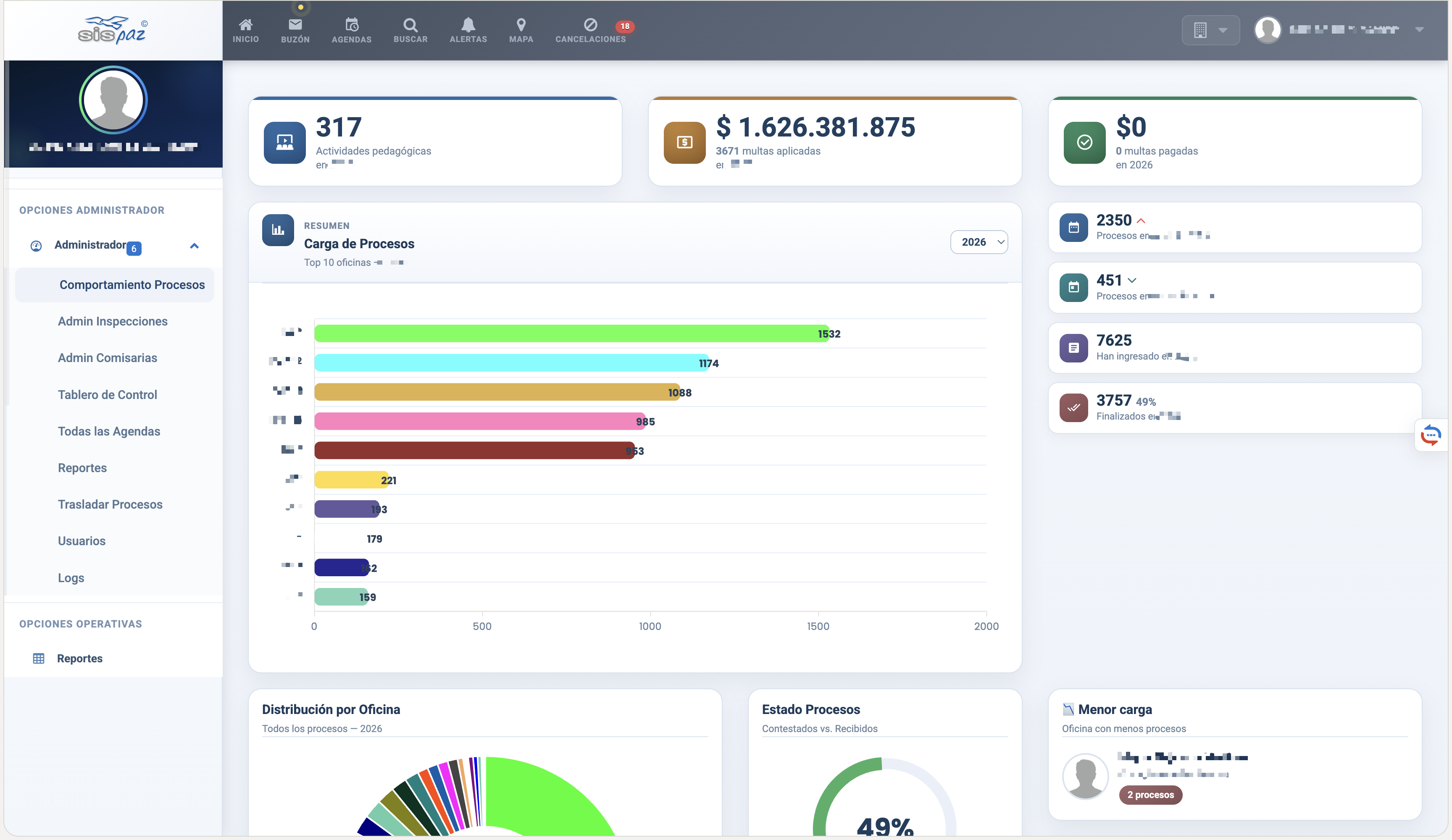This screenshot has height=840, width=1452.
Task: Open the Buzón mail icon
Action: [x=295, y=25]
